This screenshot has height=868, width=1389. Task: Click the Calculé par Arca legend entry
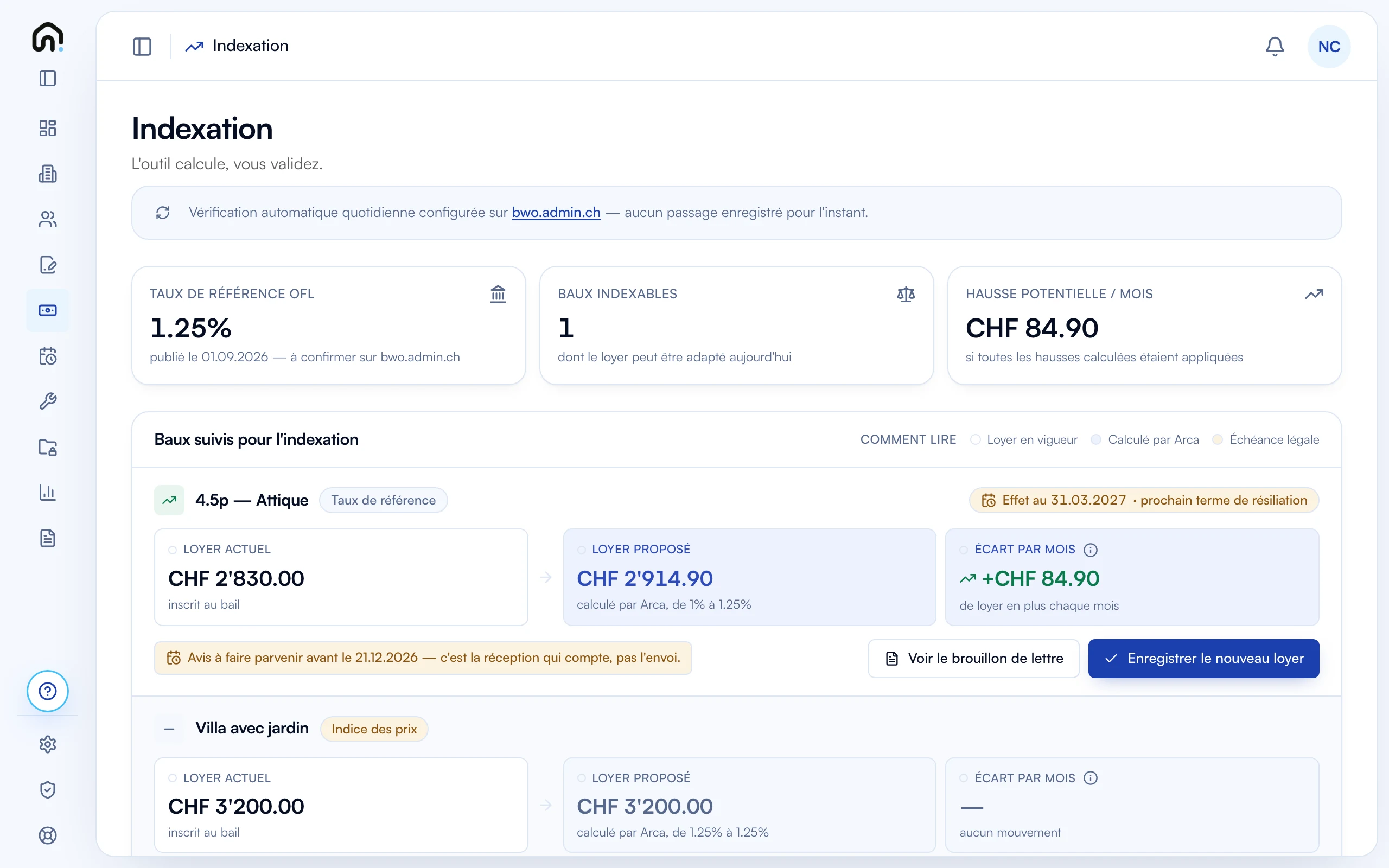tap(1145, 440)
